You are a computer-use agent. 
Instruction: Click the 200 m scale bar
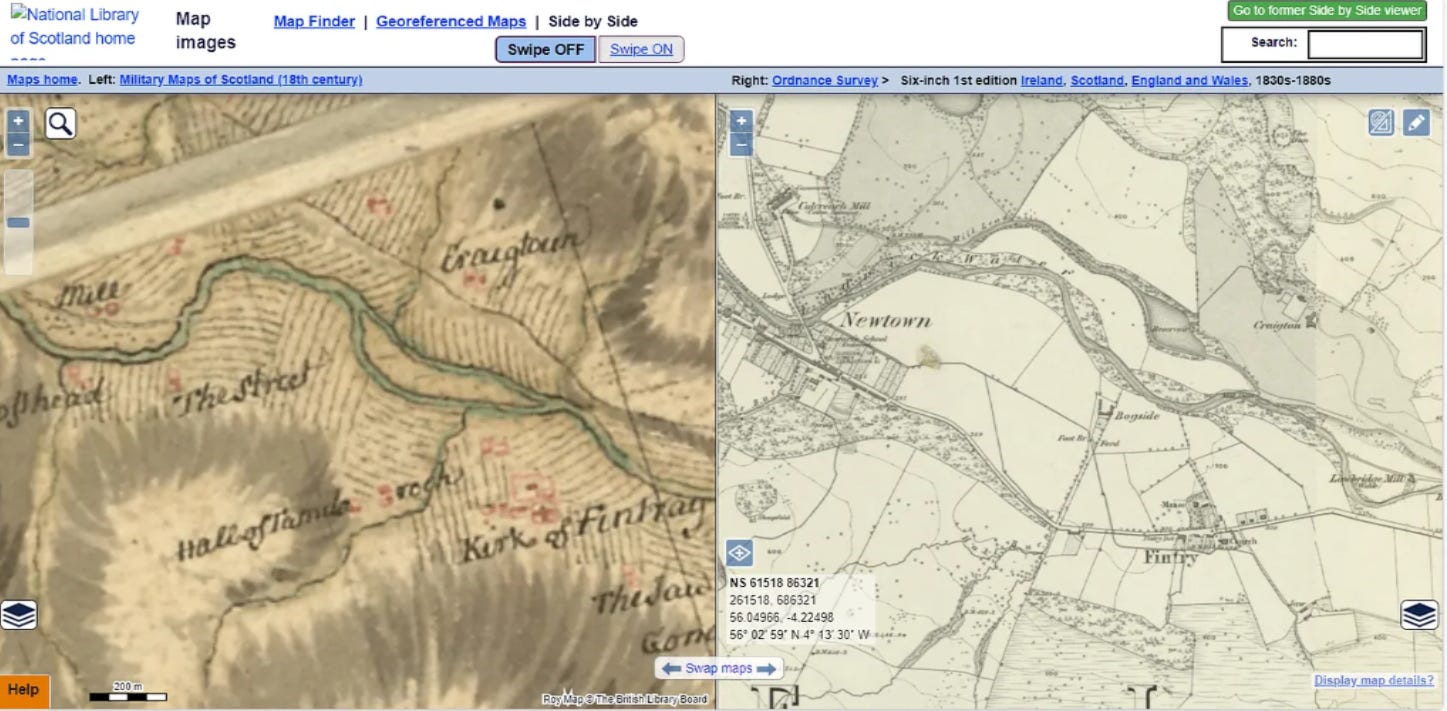tap(128, 692)
